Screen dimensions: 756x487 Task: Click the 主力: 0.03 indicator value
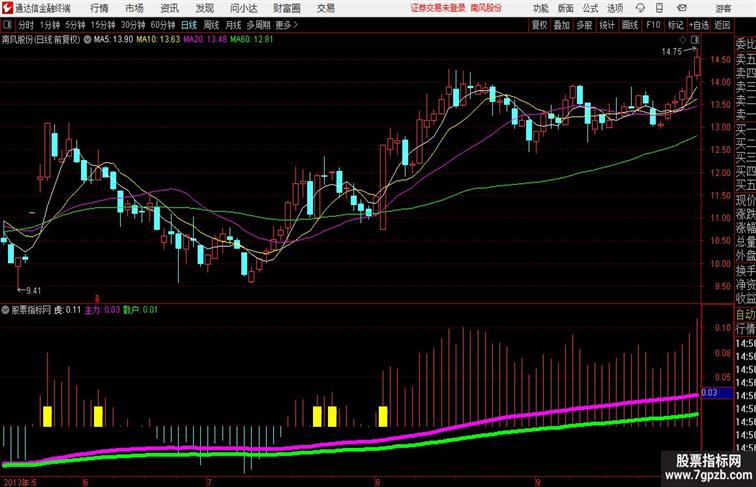pos(102,310)
